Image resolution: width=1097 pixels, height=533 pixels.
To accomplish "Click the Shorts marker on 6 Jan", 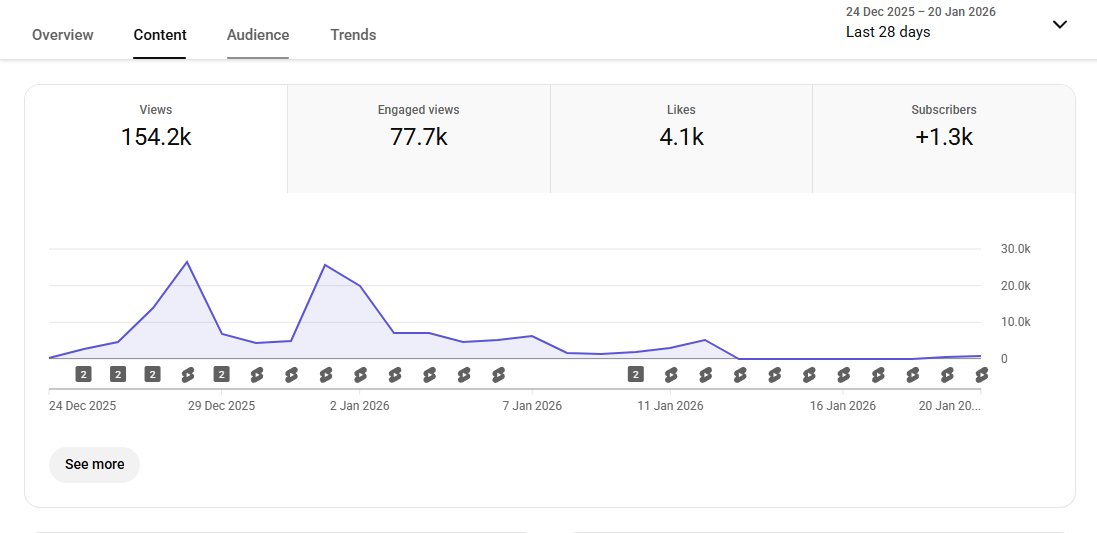I will pyautogui.click(x=498, y=375).
